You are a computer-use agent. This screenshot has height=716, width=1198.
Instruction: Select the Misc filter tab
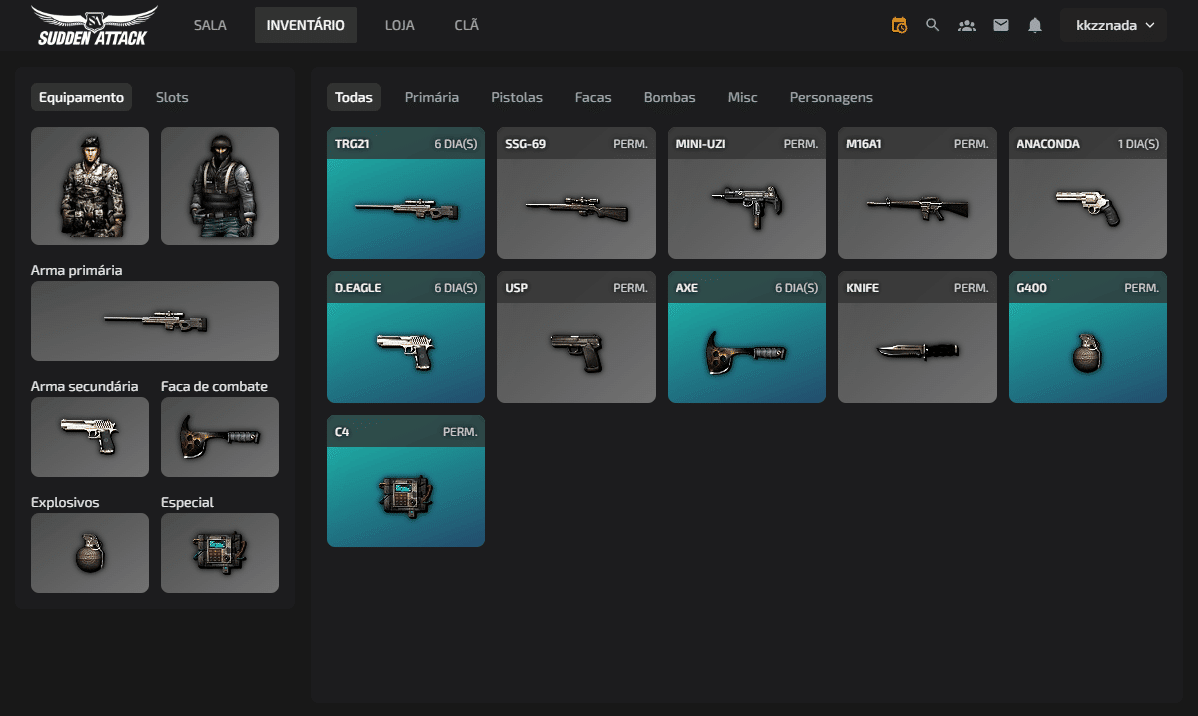coord(742,97)
